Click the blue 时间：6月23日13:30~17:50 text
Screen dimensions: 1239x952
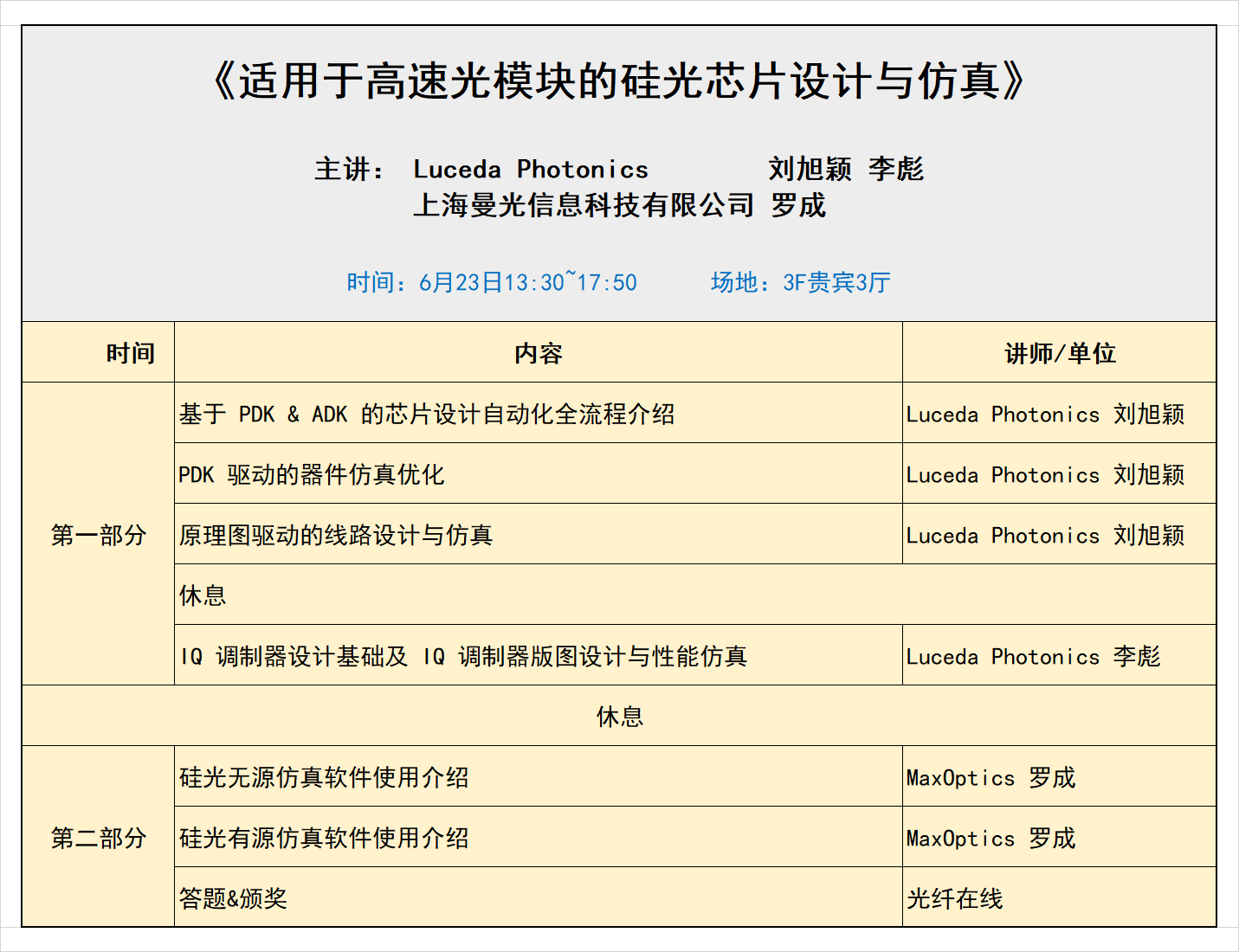coord(492,282)
